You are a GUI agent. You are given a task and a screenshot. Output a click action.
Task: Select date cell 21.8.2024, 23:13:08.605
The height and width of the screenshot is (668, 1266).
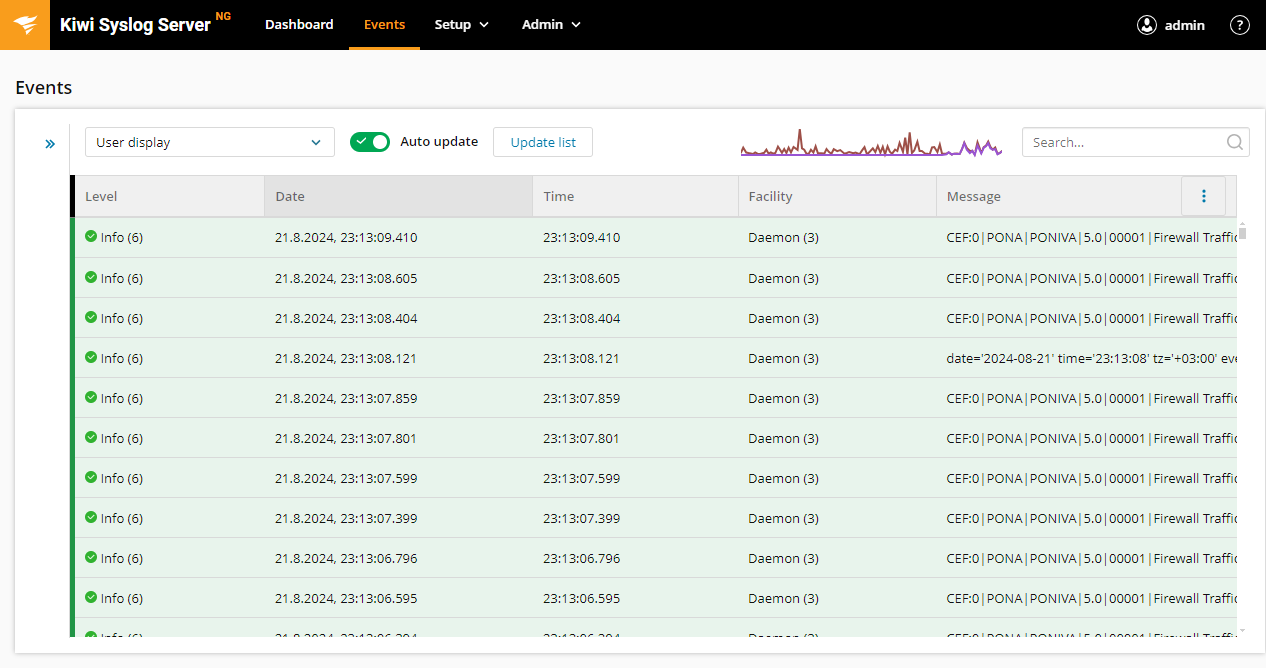click(346, 278)
